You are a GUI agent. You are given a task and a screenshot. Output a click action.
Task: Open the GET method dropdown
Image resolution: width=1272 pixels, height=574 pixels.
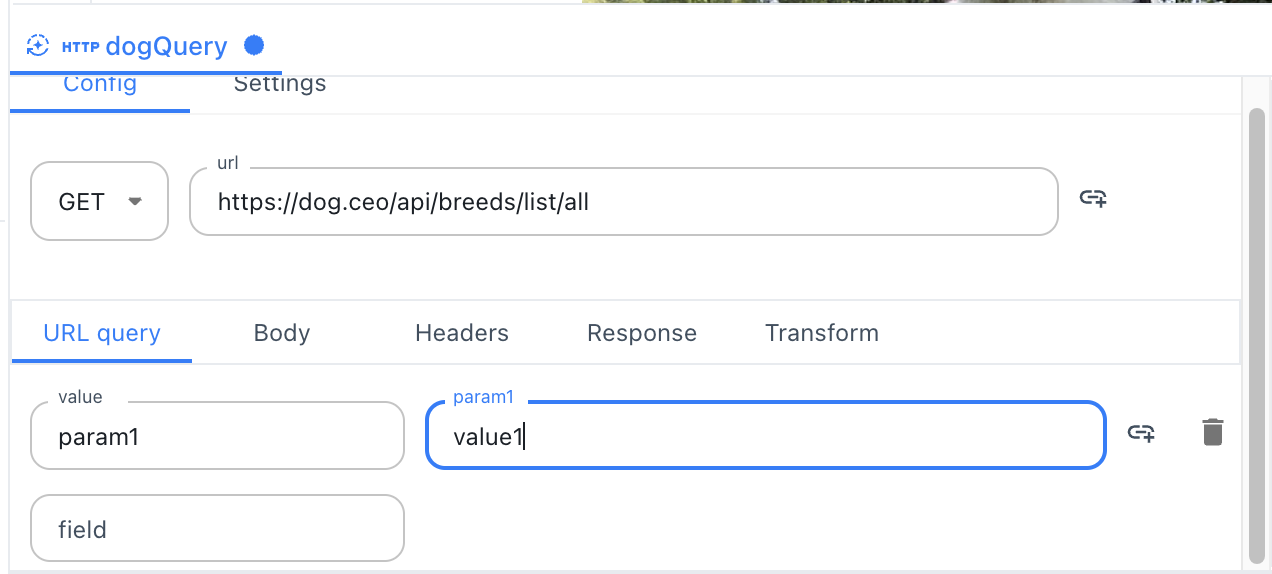99,201
